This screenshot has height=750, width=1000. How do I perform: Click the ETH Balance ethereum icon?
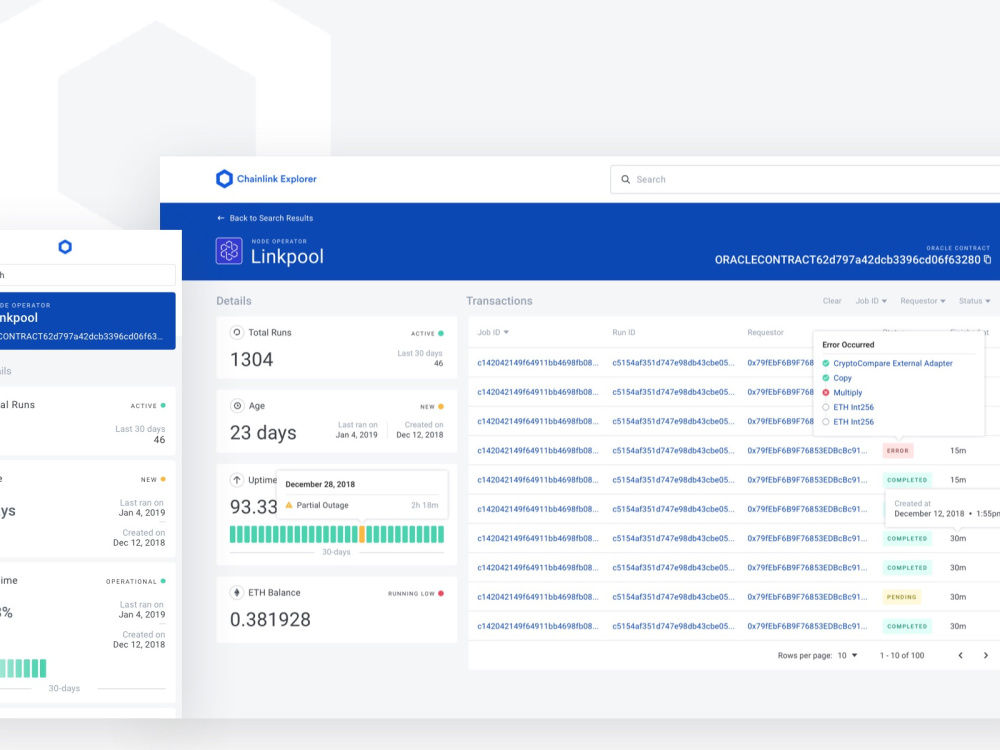tap(237, 592)
